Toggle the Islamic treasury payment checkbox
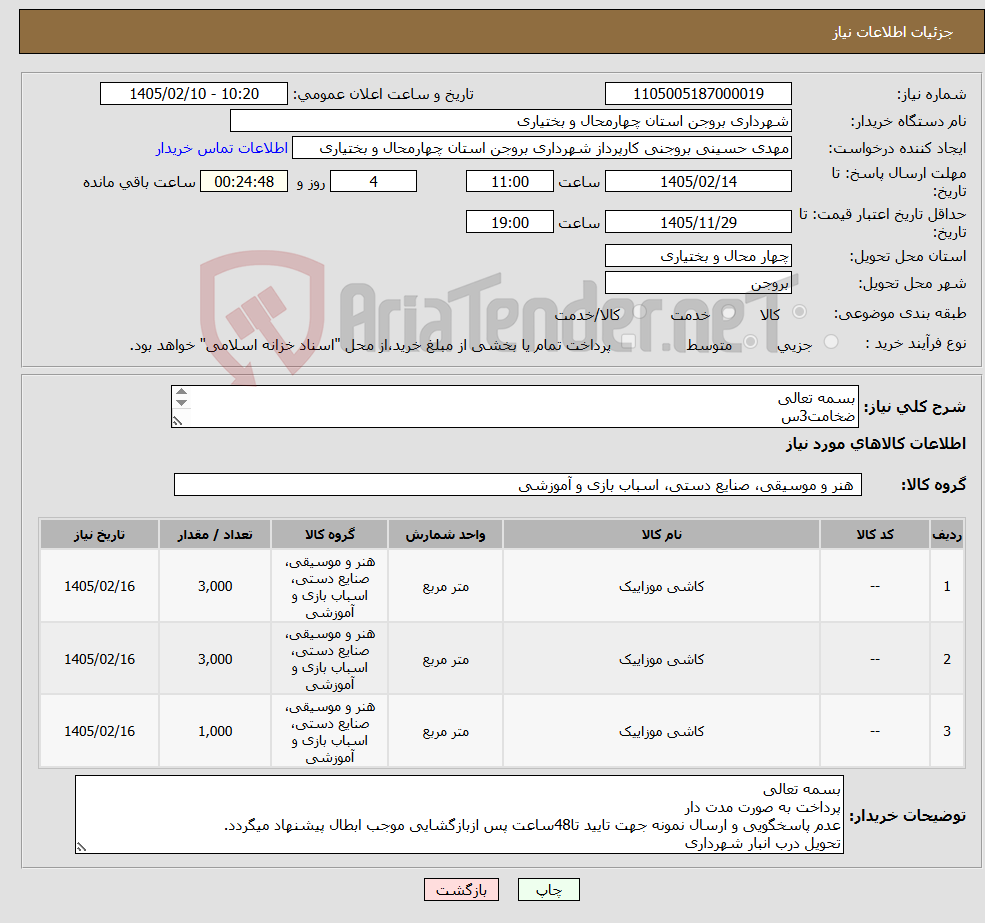Screen dimensions: 985x923 (x=628, y=342)
